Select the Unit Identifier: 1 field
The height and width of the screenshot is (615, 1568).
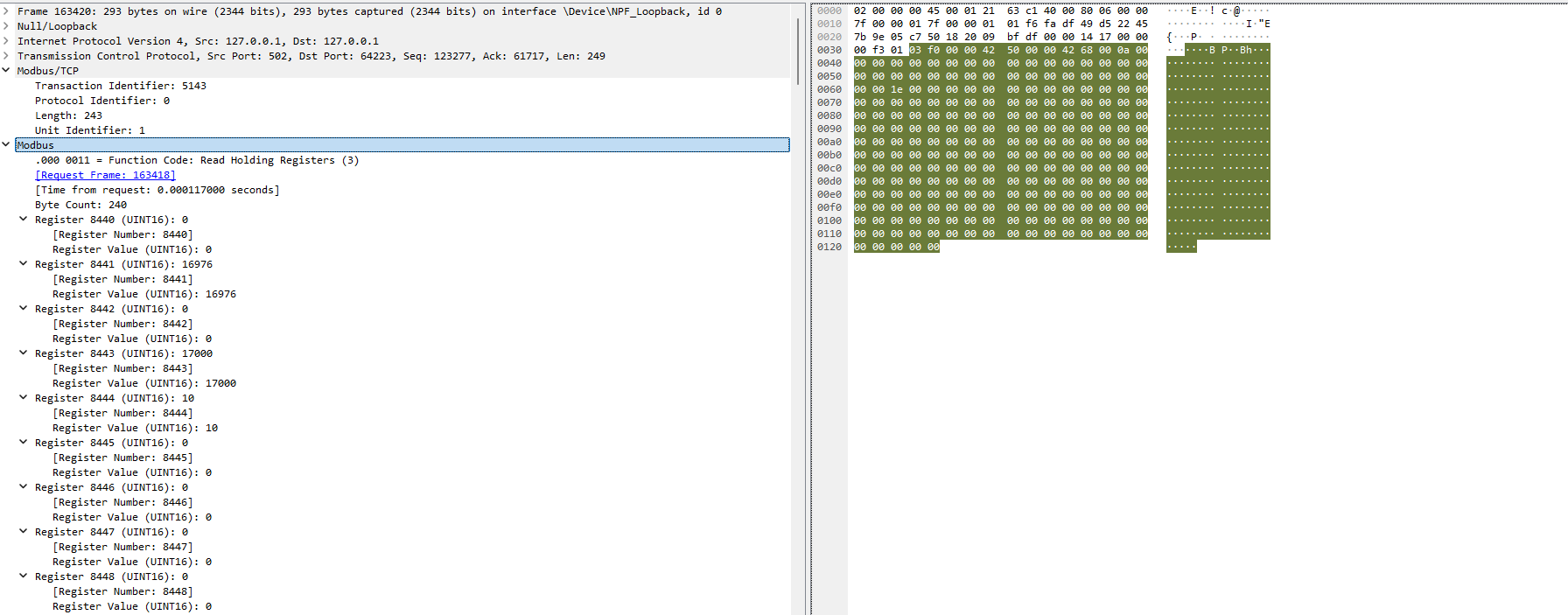(90, 130)
